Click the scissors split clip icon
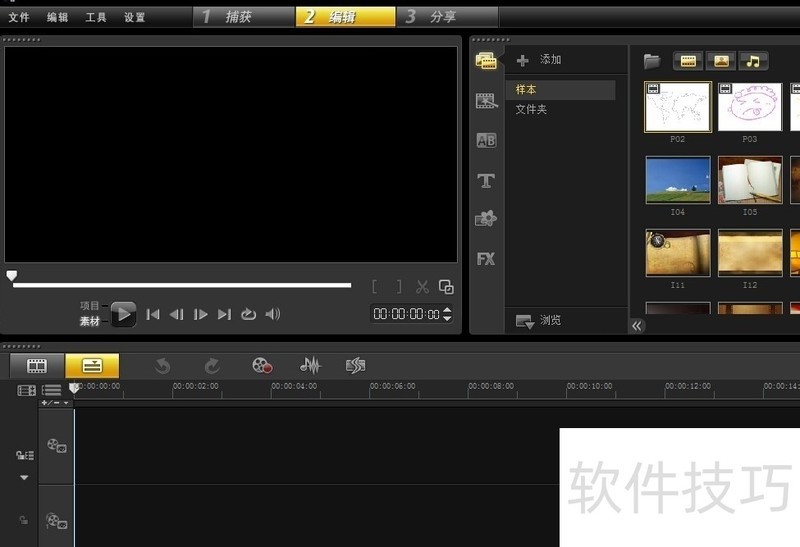800x547 pixels. coord(422,287)
